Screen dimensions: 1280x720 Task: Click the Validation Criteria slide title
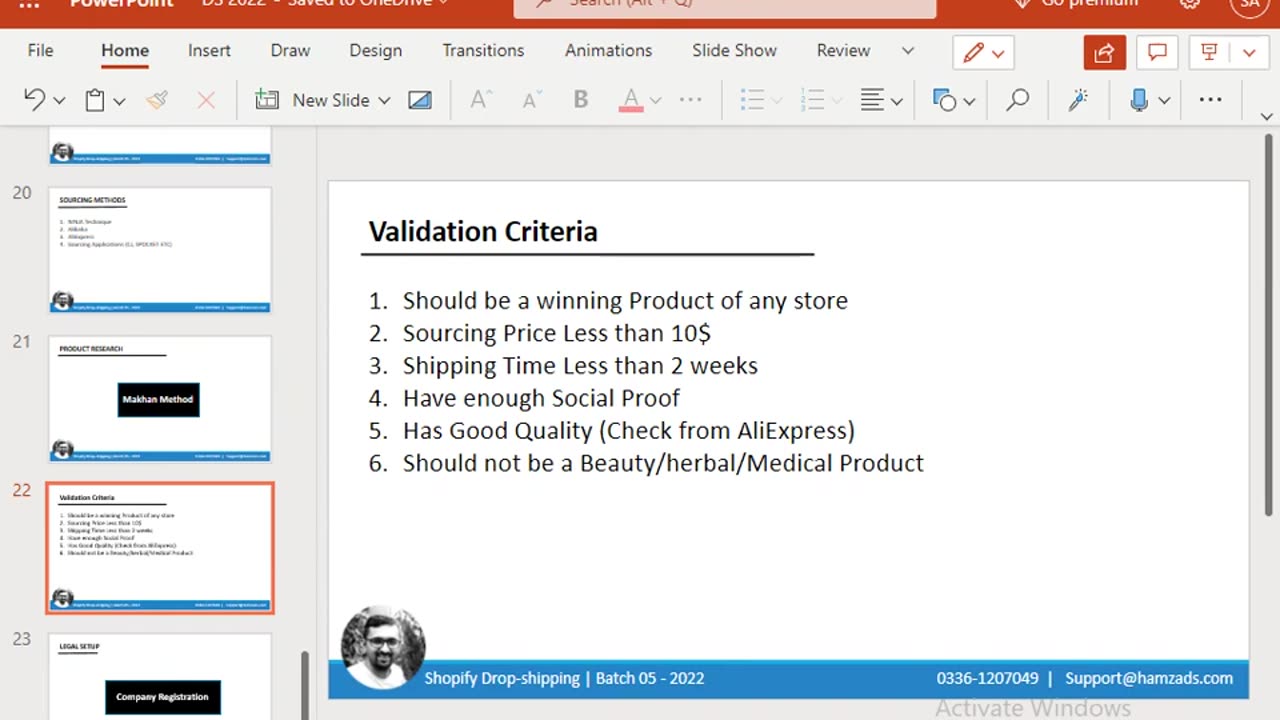483,231
